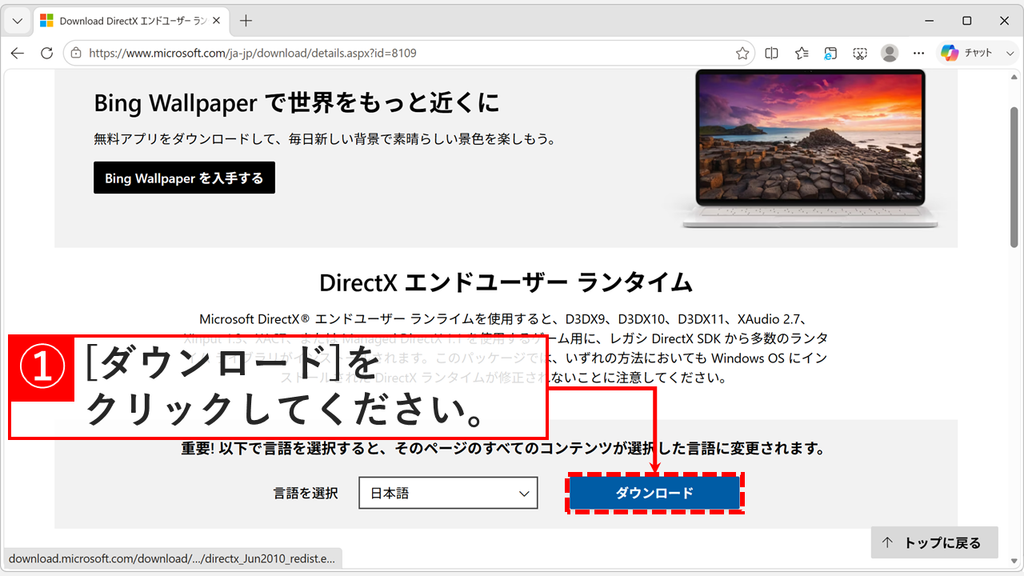Click the DirectX エンドユーザー ランタイム heading
Image resolution: width=1024 pixels, height=576 pixels.
[506, 283]
